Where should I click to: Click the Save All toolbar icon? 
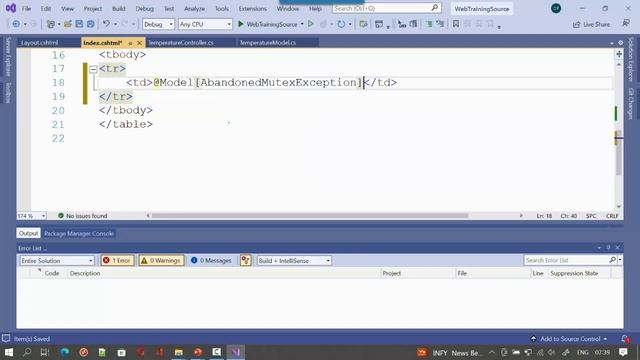[x=90, y=24]
